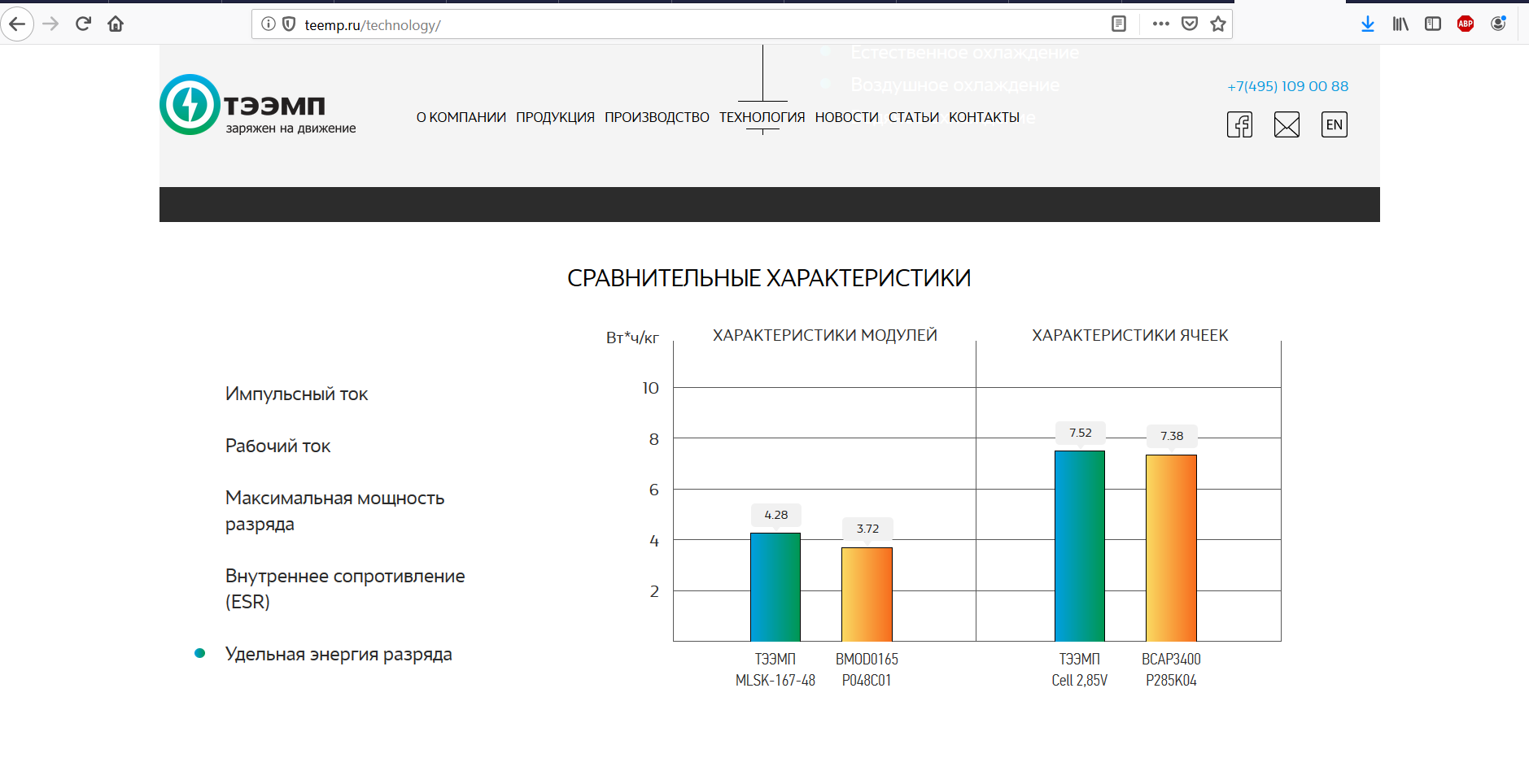Open ПРОИЗВОДСТВО menu item

pos(657,117)
